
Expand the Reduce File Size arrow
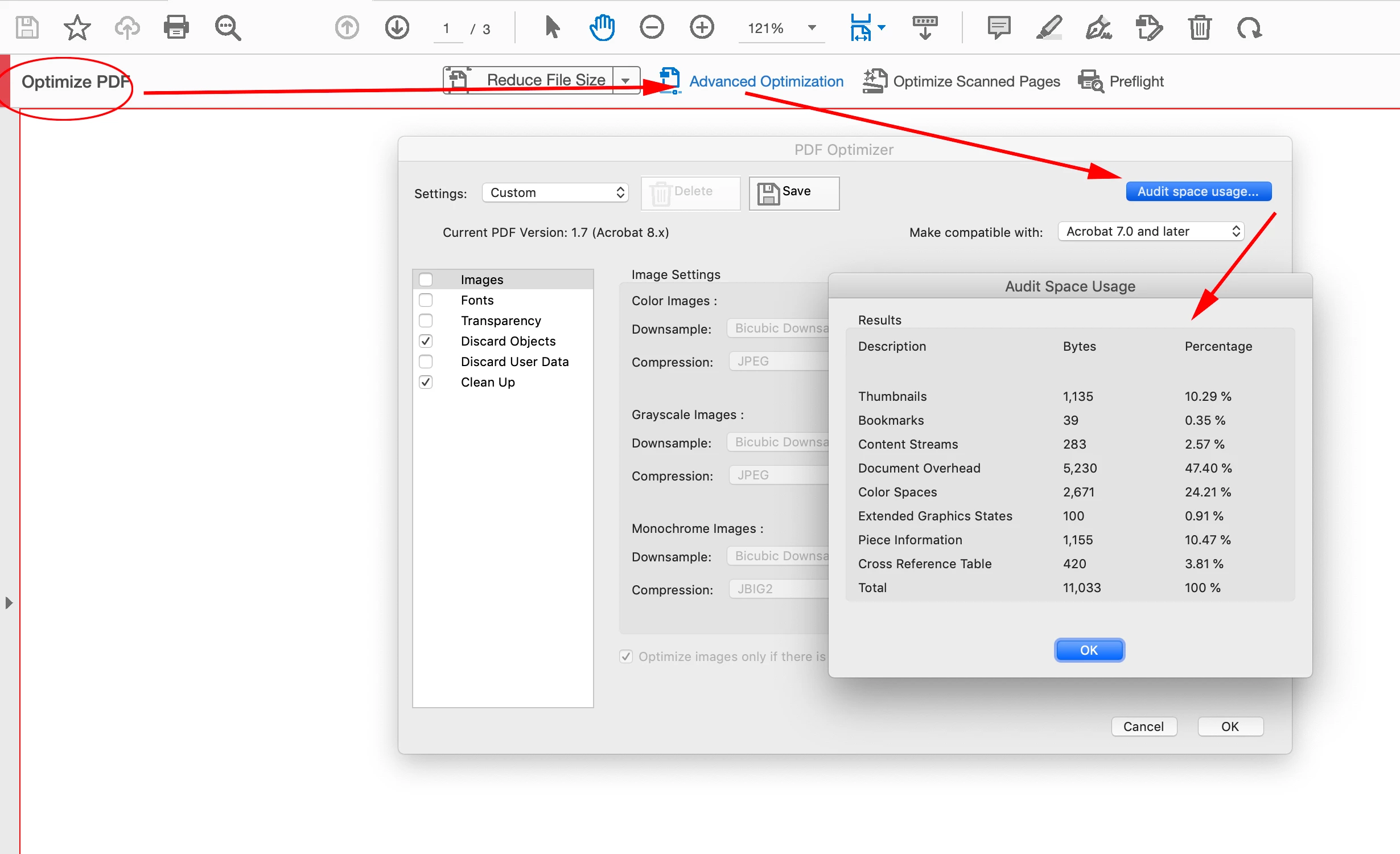pos(626,81)
